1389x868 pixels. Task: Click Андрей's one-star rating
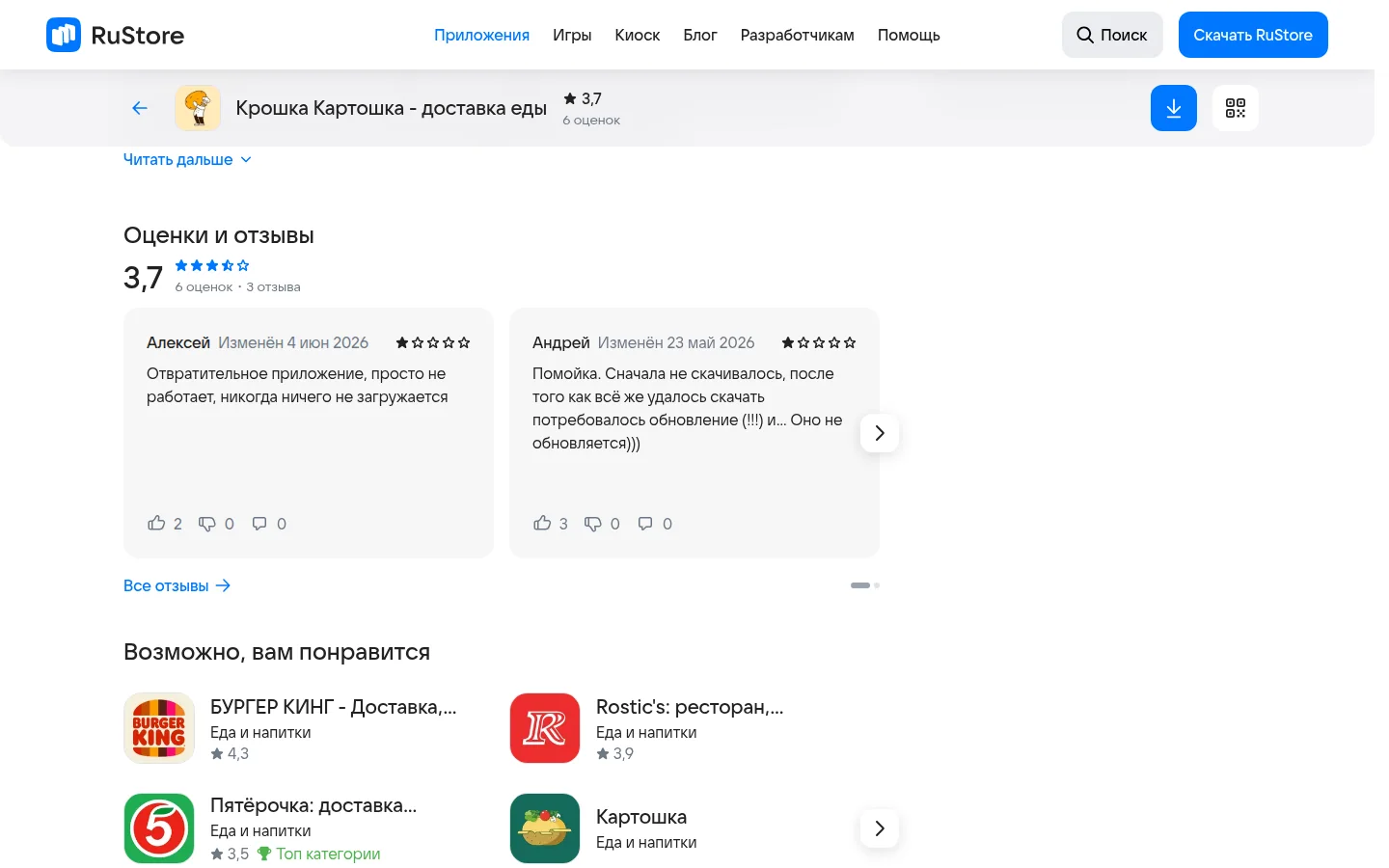pyautogui.click(x=819, y=342)
